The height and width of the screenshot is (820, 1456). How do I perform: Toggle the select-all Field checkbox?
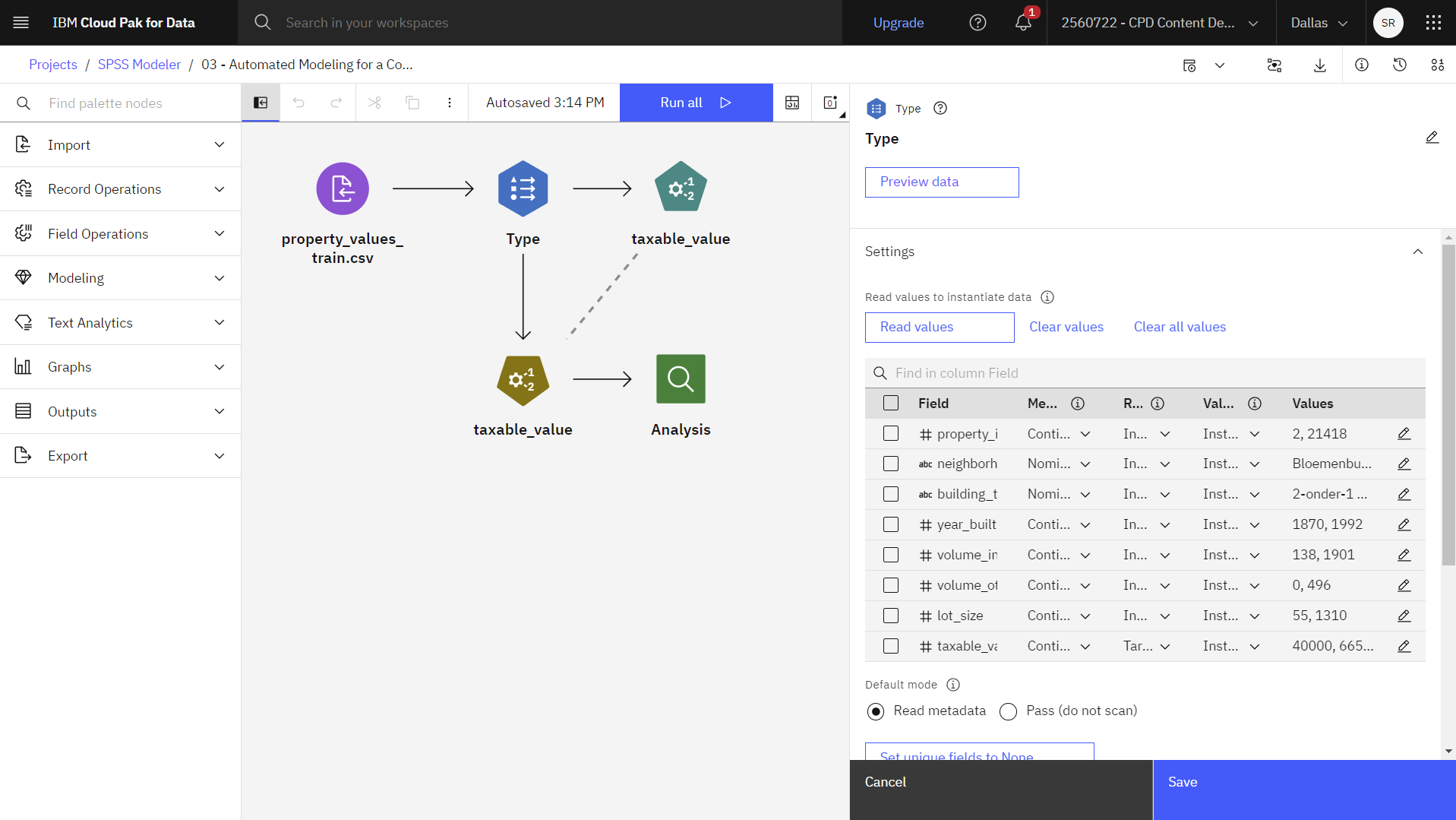click(x=891, y=404)
